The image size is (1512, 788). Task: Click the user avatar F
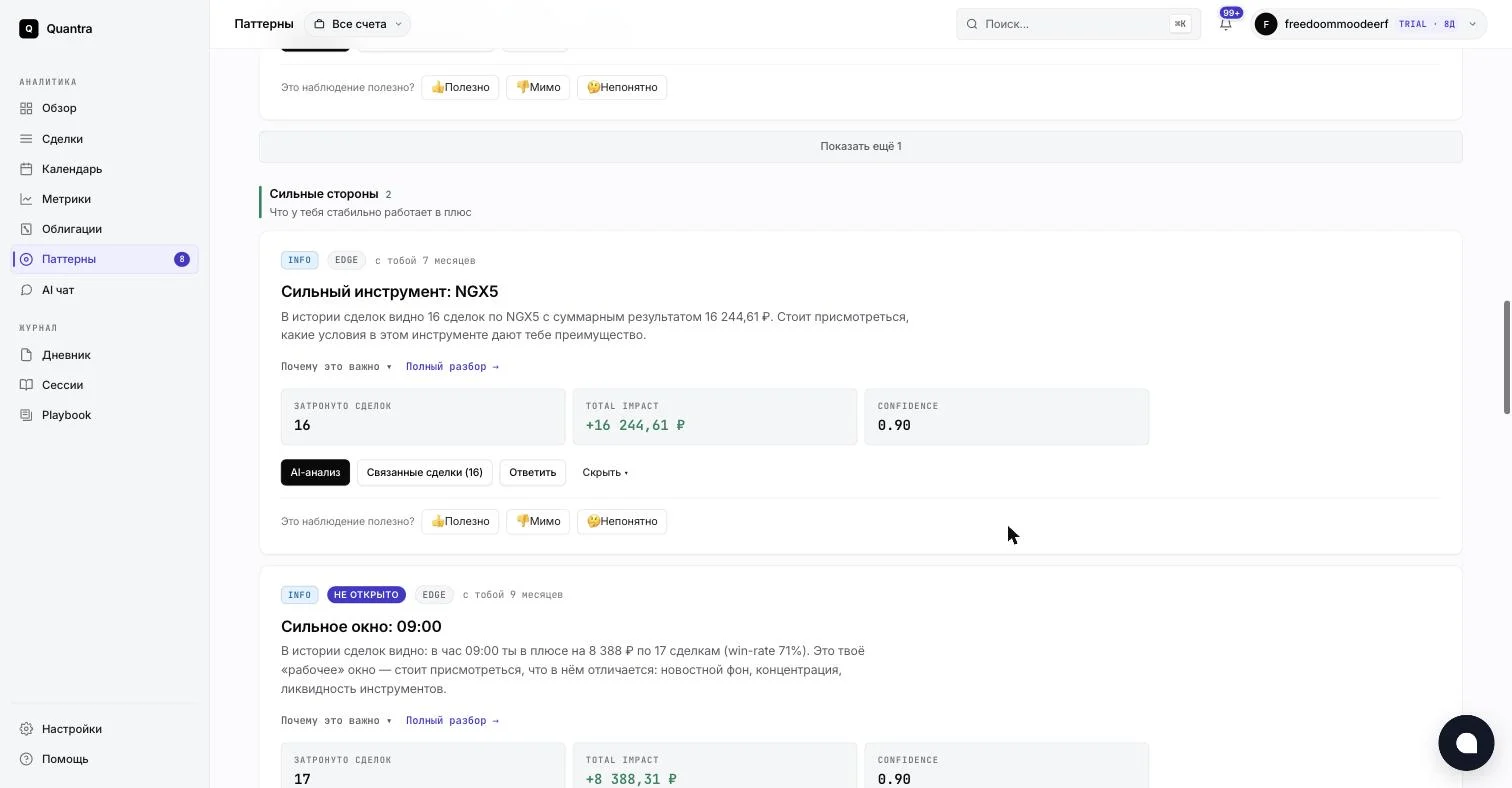pos(1266,24)
